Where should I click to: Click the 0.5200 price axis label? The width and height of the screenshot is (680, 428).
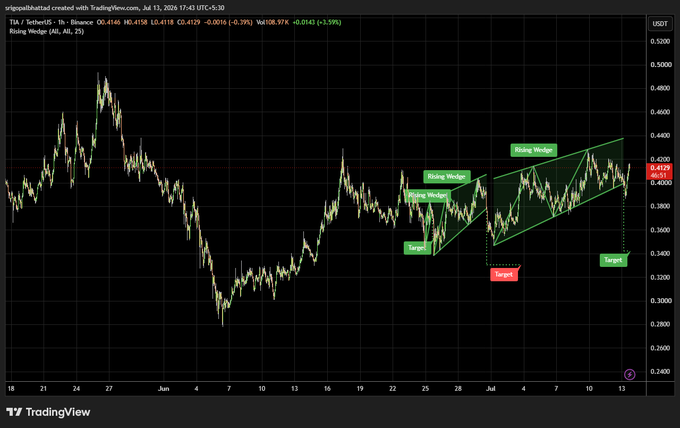click(660, 41)
